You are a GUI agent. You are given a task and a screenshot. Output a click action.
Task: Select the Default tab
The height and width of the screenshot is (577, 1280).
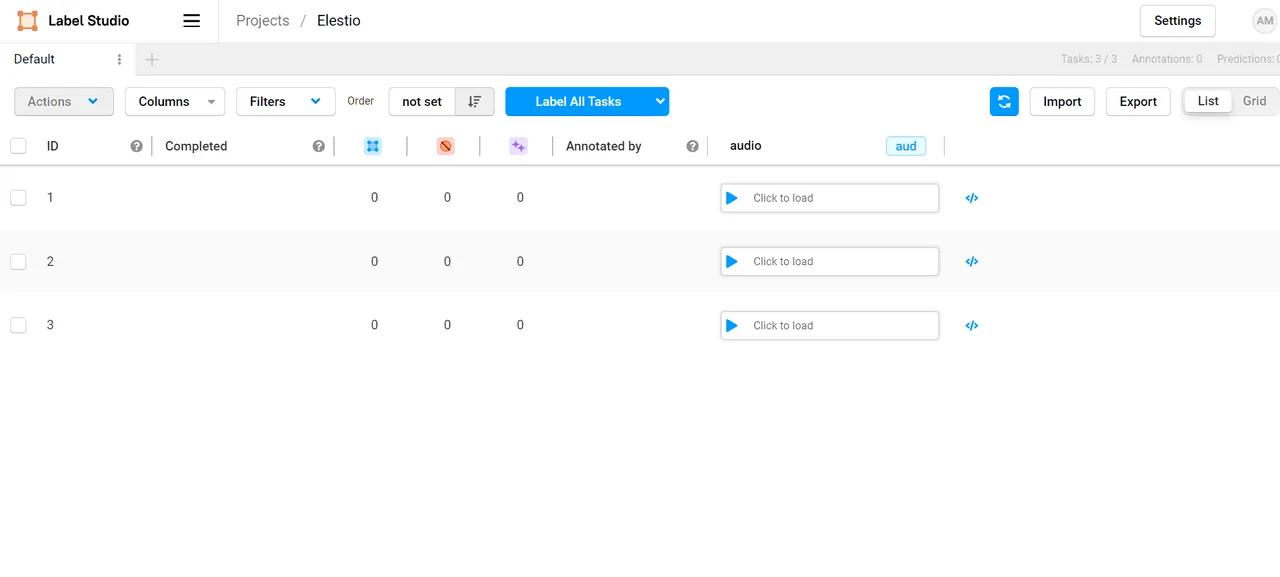coord(34,59)
